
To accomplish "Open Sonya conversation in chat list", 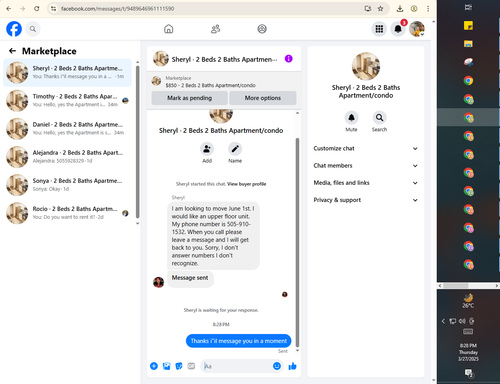I will click(67, 185).
